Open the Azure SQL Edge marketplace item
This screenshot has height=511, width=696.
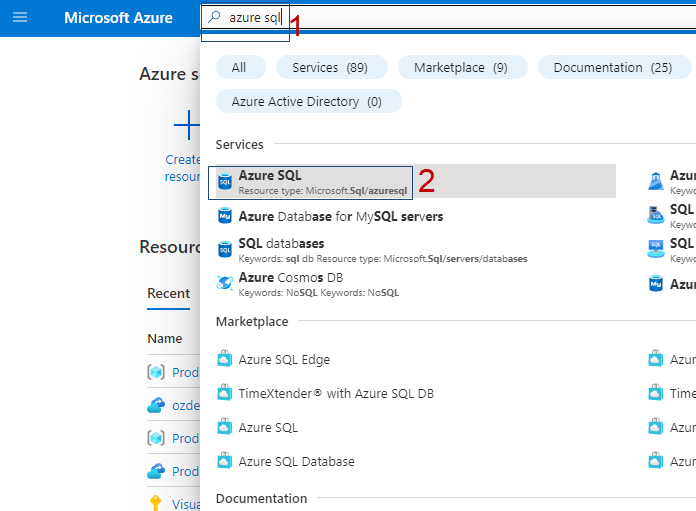point(284,359)
